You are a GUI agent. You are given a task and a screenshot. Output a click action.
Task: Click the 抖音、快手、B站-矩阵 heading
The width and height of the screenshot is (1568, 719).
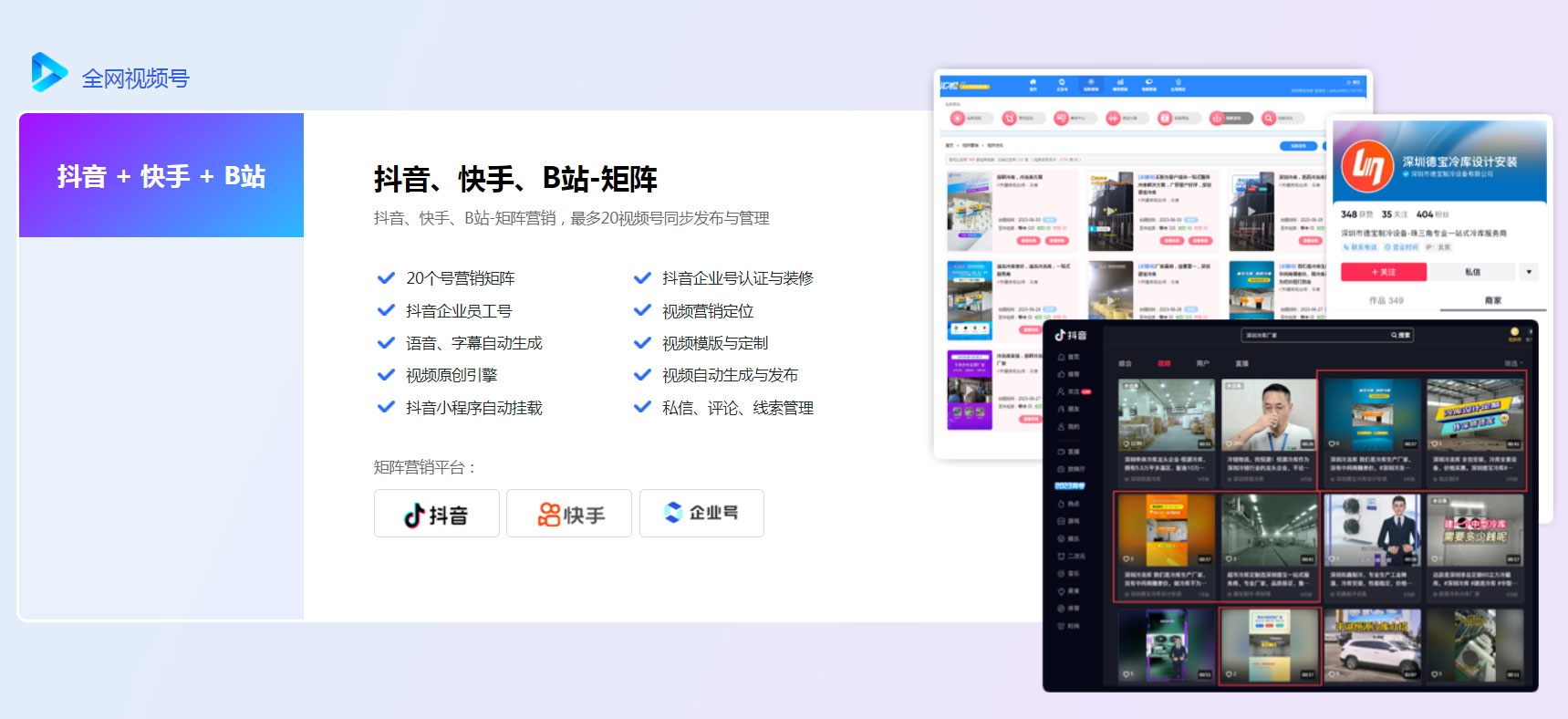click(515, 179)
